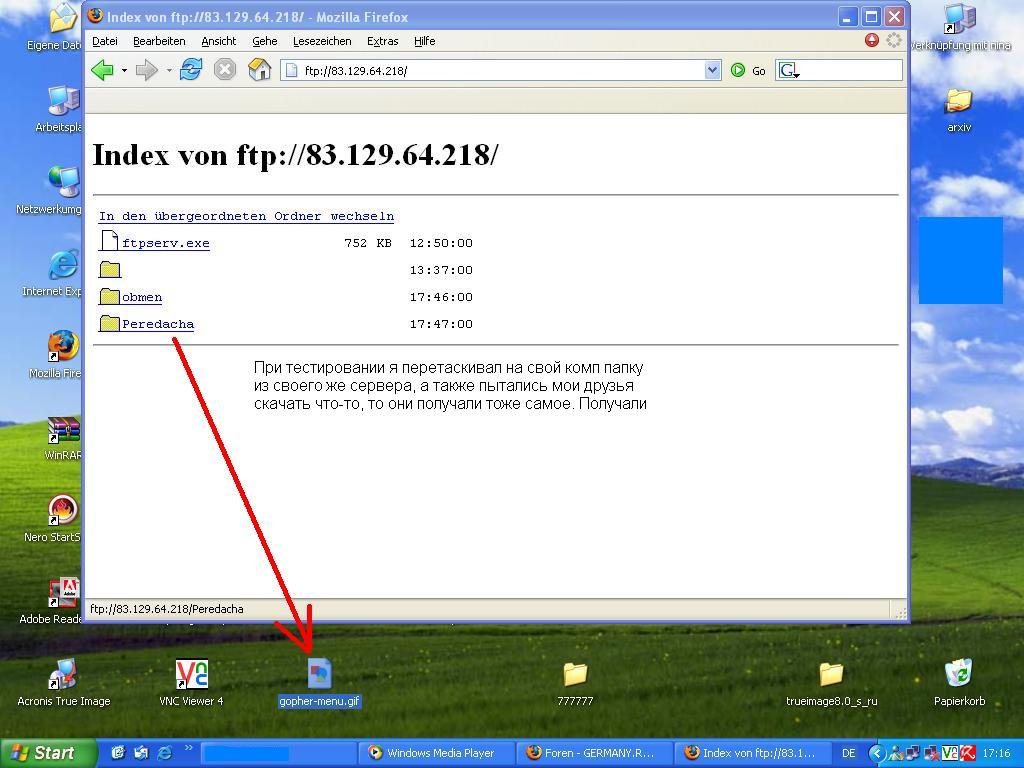Open the Extras menu
This screenshot has height=768, width=1024.
382,41
